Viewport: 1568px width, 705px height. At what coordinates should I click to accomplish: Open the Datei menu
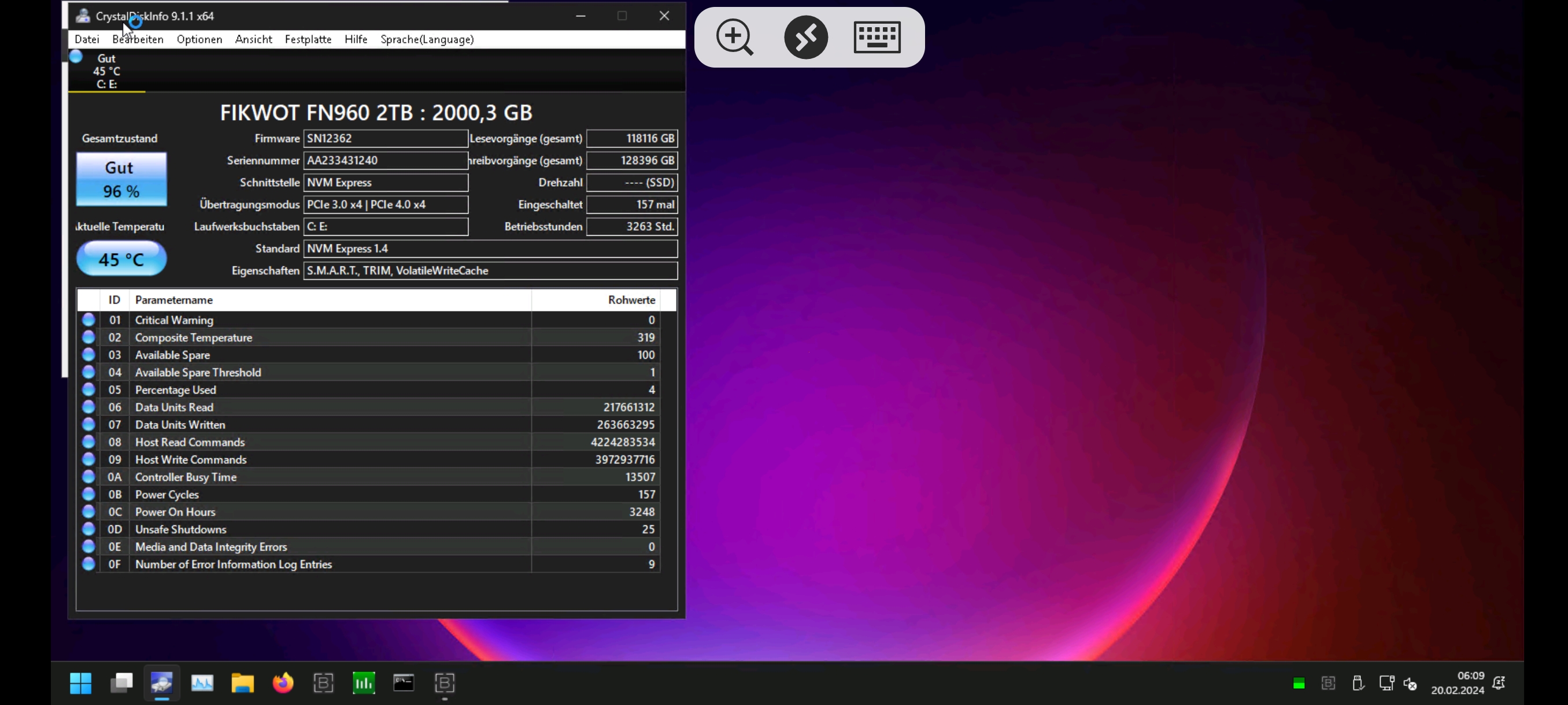pyautogui.click(x=87, y=39)
